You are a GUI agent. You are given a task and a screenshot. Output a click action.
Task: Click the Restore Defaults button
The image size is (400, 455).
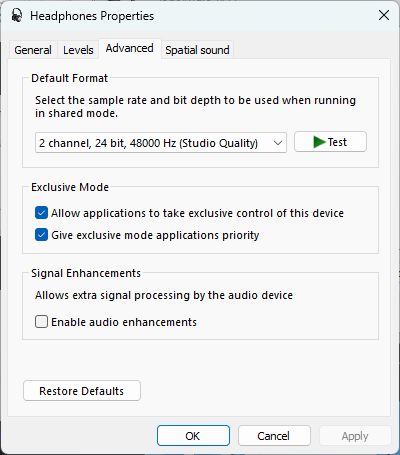(x=82, y=391)
